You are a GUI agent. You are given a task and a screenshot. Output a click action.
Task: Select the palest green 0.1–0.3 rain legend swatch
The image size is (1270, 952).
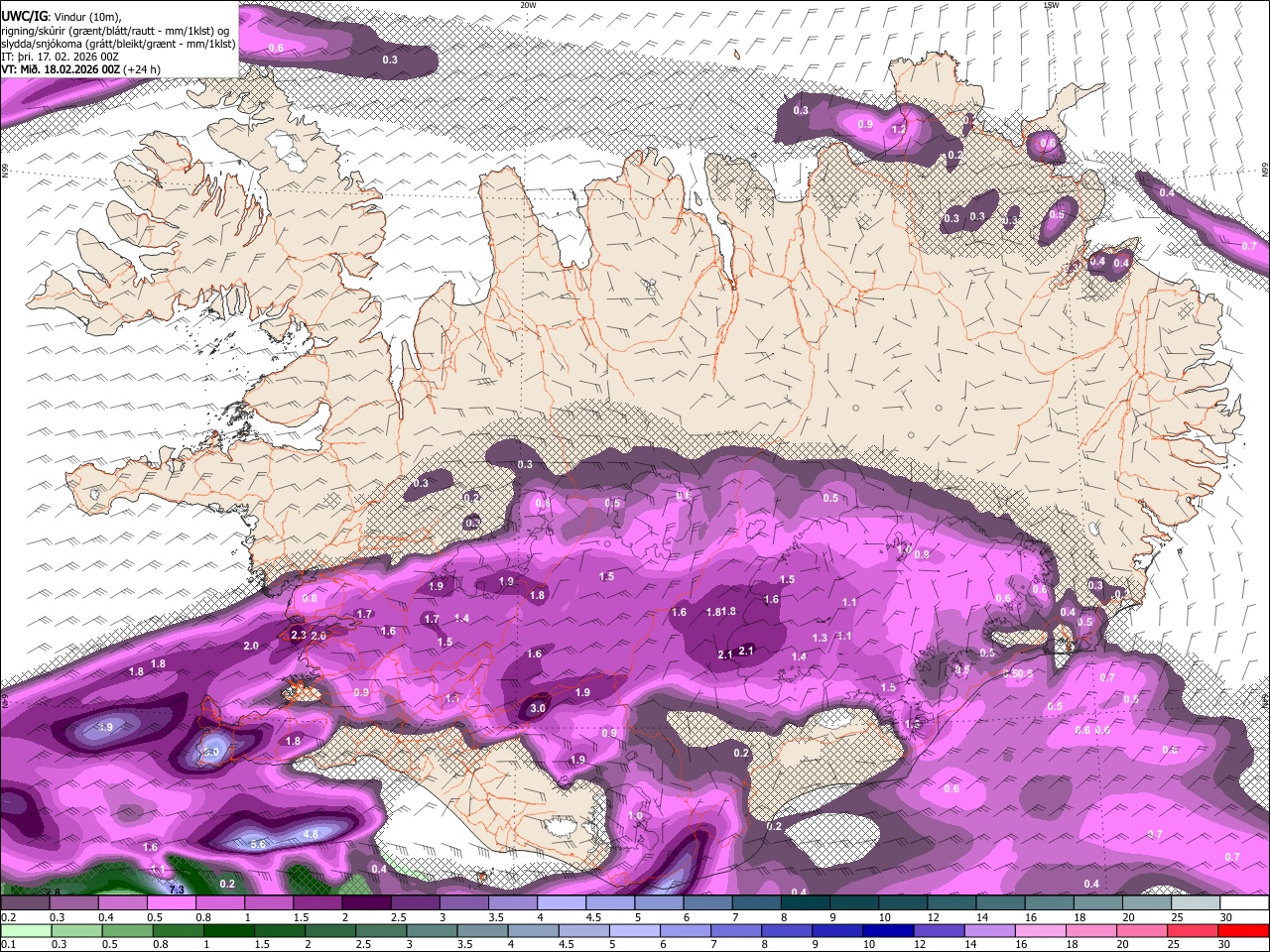(x=25, y=931)
